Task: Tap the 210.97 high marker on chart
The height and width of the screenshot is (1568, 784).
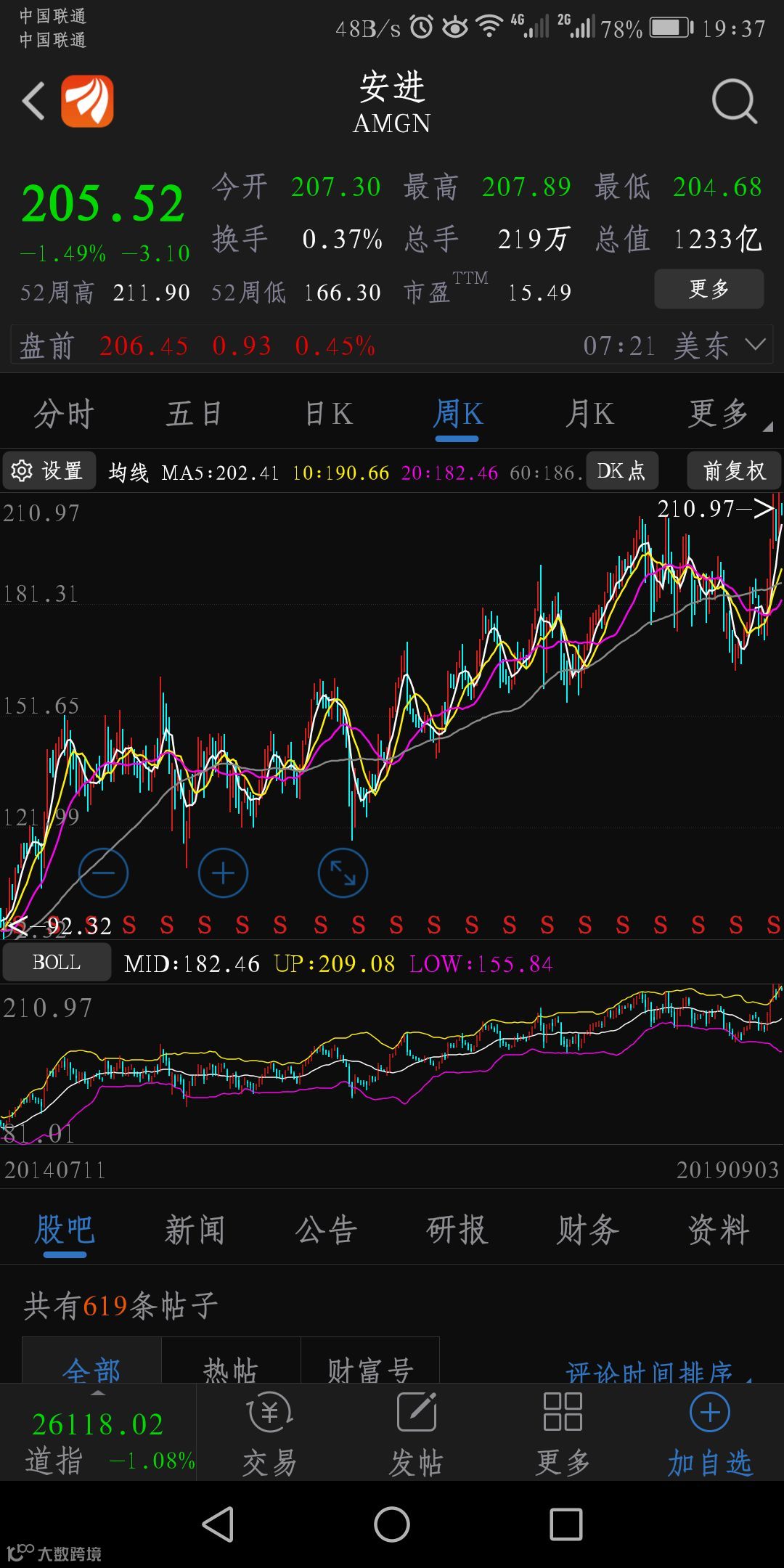Action: (x=715, y=509)
